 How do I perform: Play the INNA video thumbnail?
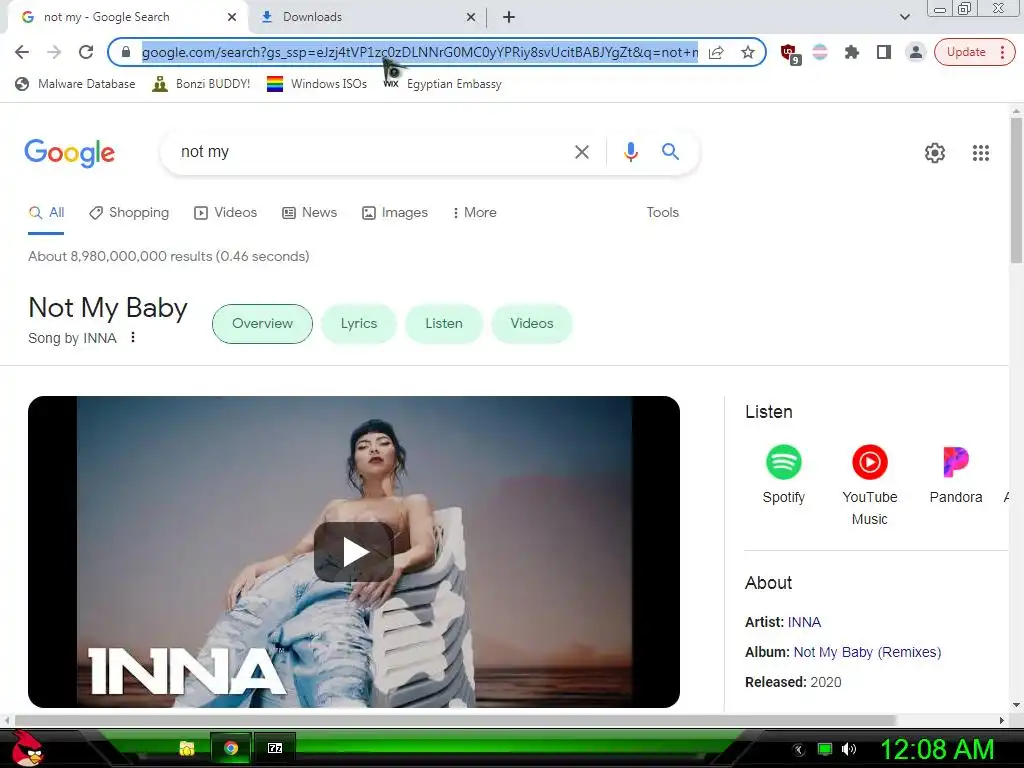click(354, 552)
